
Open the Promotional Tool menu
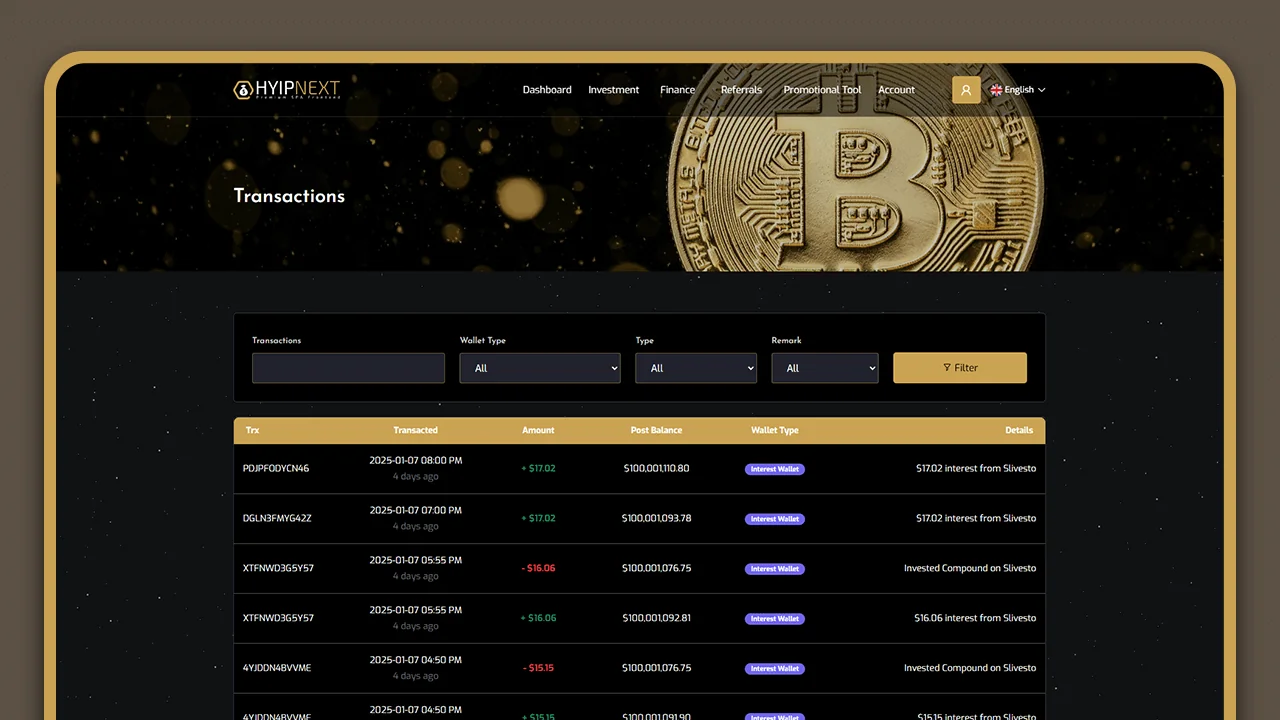click(x=822, y=90)
